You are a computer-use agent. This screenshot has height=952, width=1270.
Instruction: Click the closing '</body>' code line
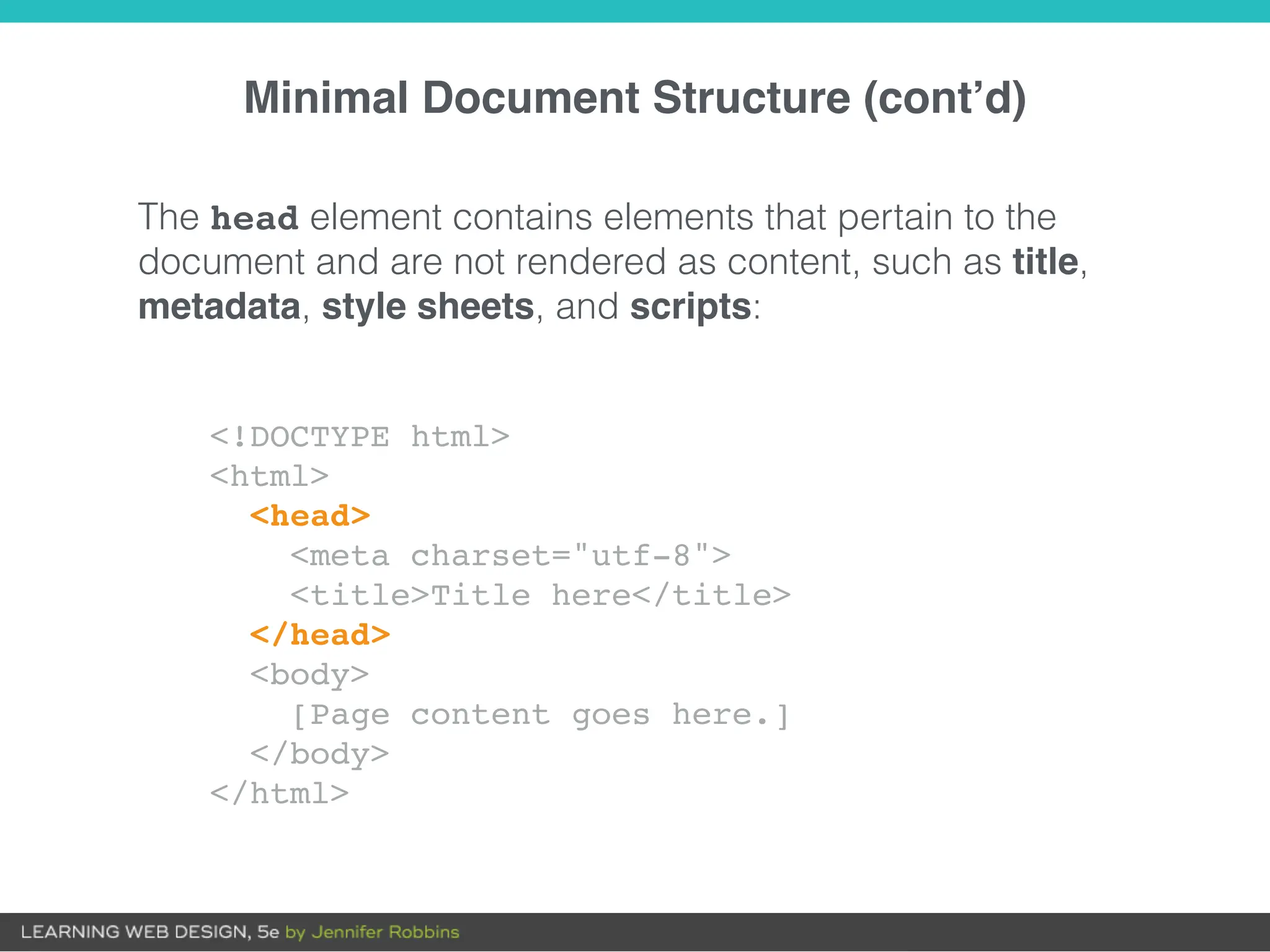(319, 754)
